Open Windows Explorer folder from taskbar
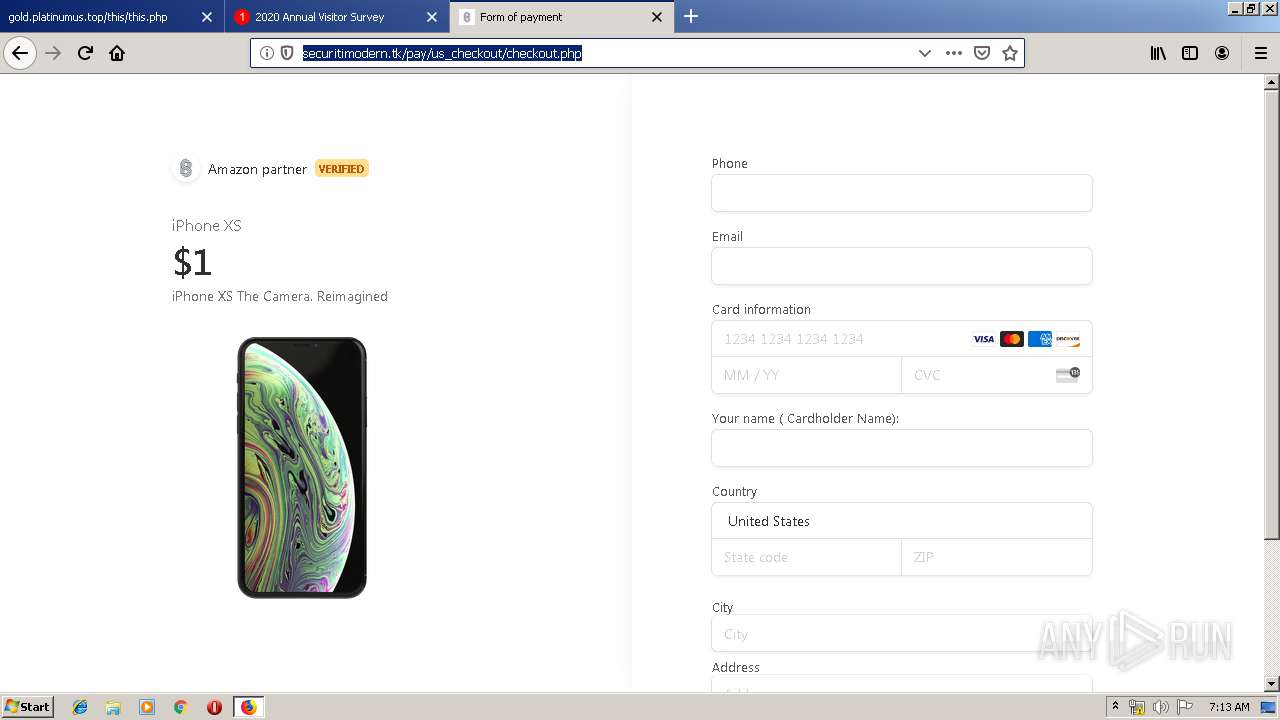1280x720 pixels. pos(113,707)
